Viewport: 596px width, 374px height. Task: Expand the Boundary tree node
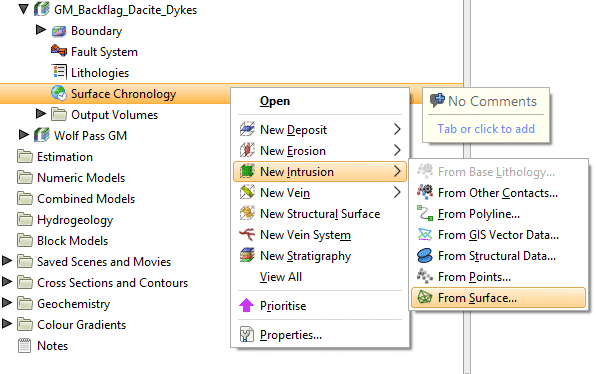click(41, 30)
